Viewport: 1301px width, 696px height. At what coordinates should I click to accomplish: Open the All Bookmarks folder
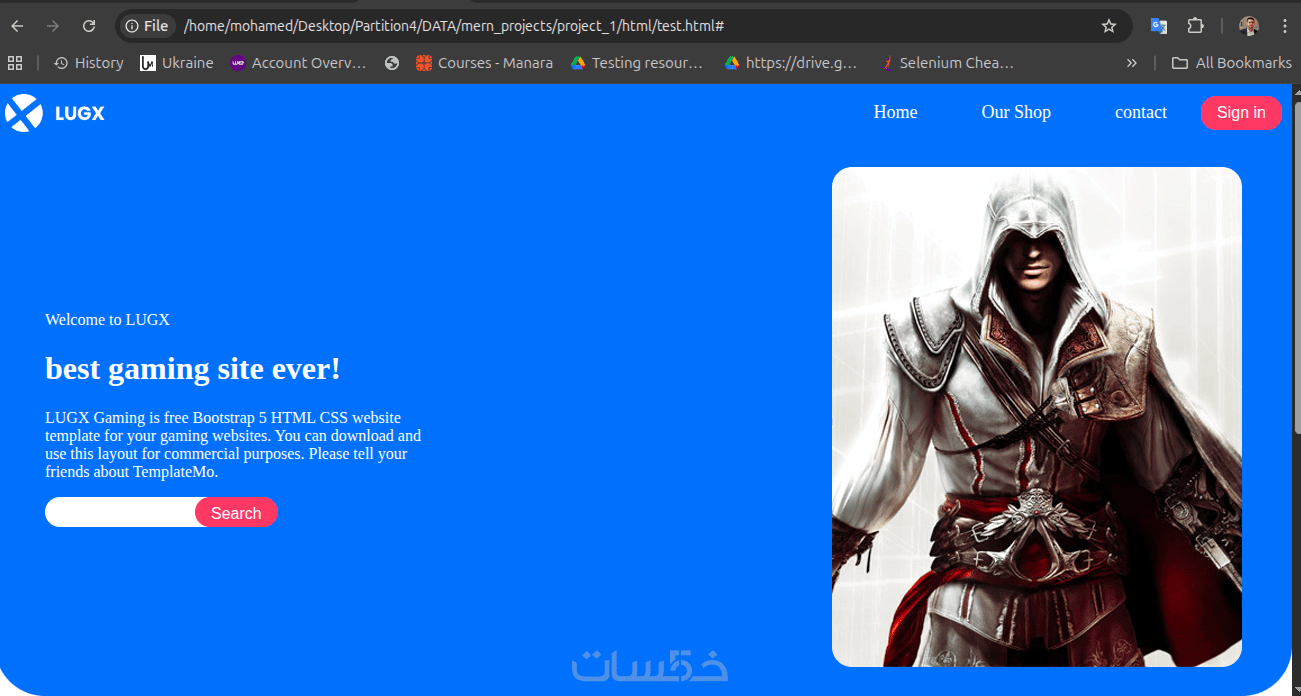[x=1232, y=63]
